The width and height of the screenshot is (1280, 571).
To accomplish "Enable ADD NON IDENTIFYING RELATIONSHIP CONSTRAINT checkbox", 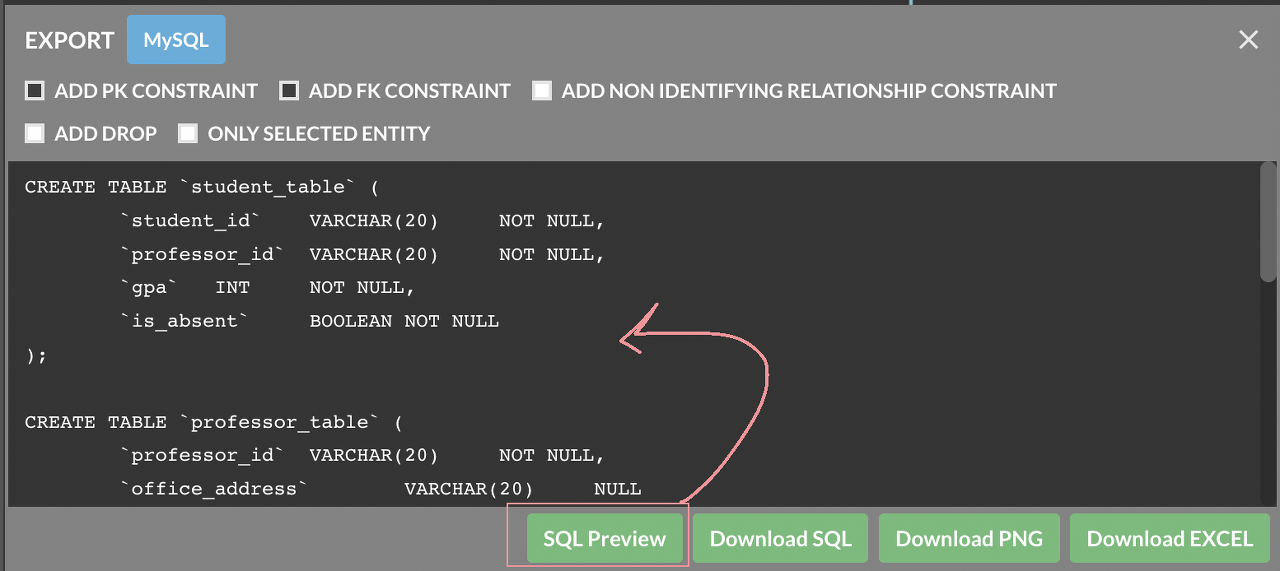I will 542,91.
